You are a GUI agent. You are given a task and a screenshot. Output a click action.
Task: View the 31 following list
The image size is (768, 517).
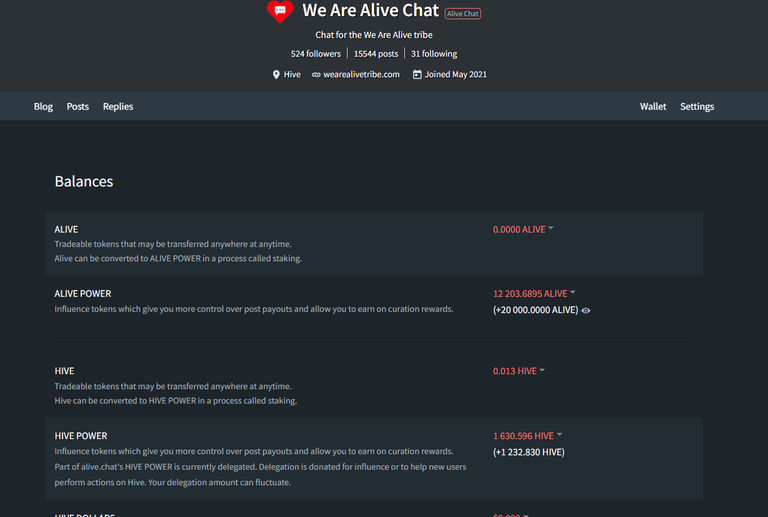click(x=434, y=54)
